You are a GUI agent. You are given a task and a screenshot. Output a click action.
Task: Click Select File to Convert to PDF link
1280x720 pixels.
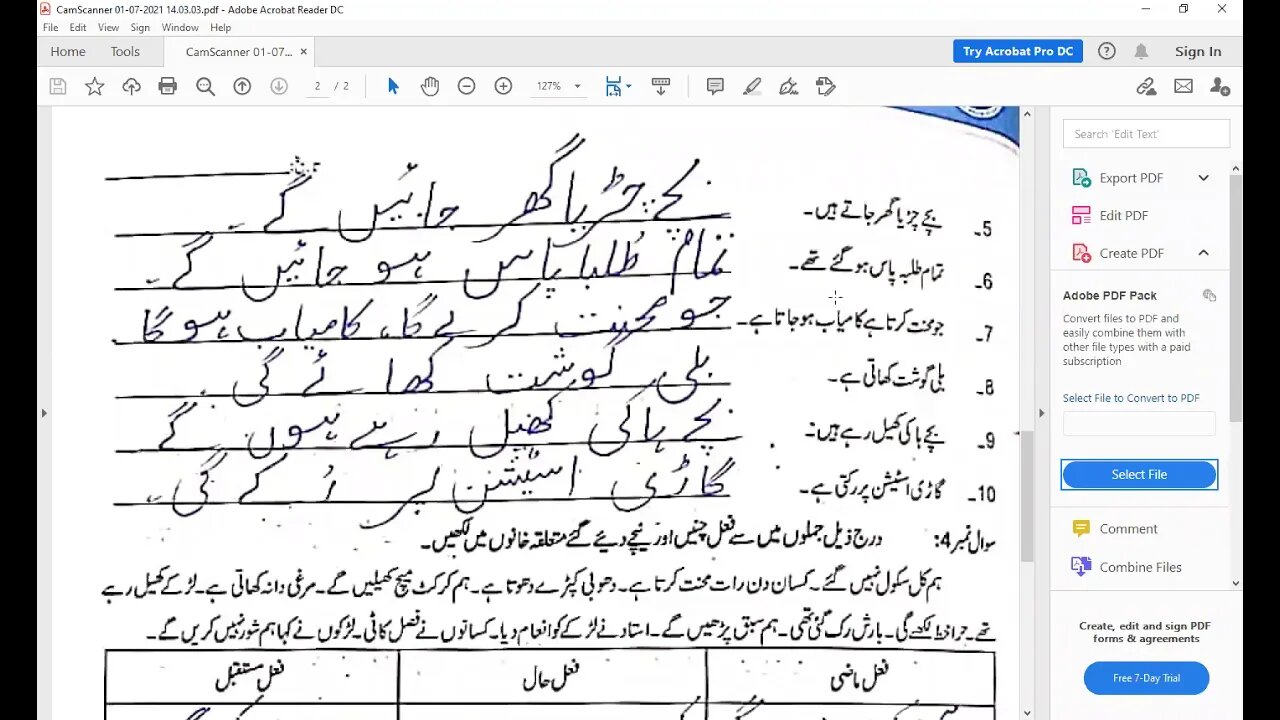pyautogui.click(x=1131, y=398)
